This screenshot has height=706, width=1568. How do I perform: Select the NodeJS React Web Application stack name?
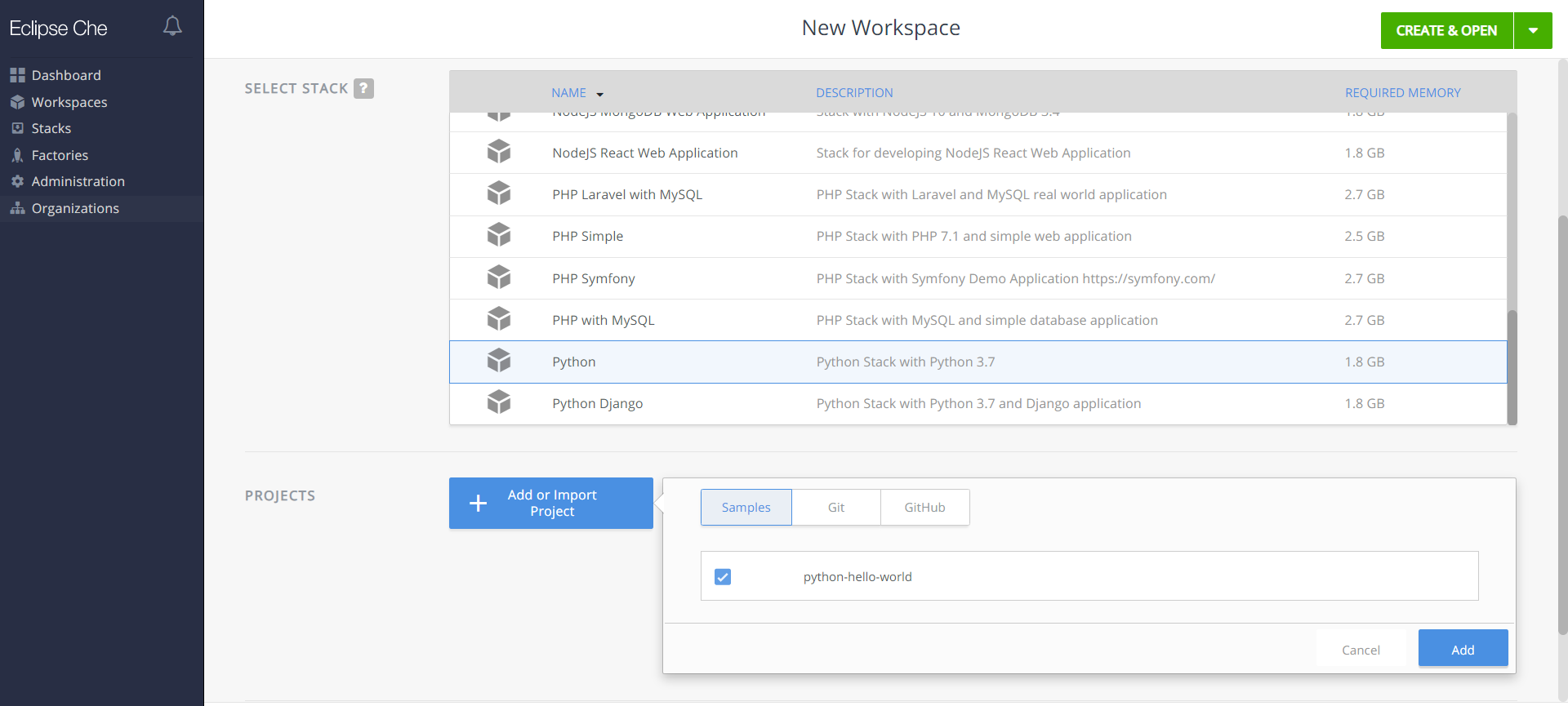tap(644, 153)
